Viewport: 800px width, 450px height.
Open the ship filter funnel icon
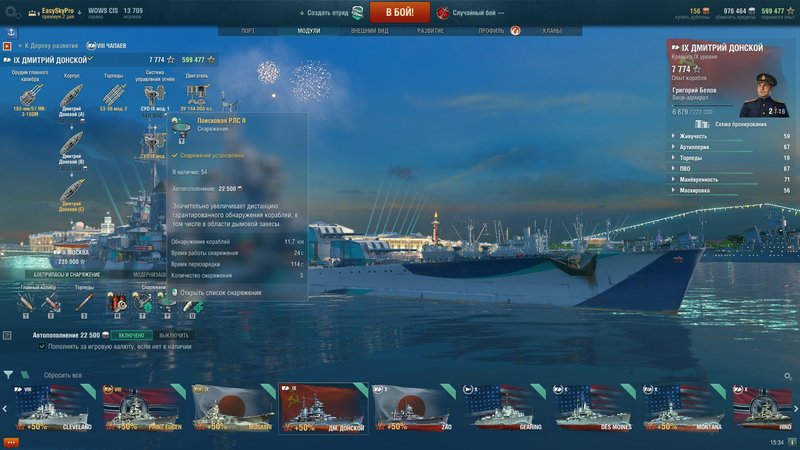(x=8, y=374)
